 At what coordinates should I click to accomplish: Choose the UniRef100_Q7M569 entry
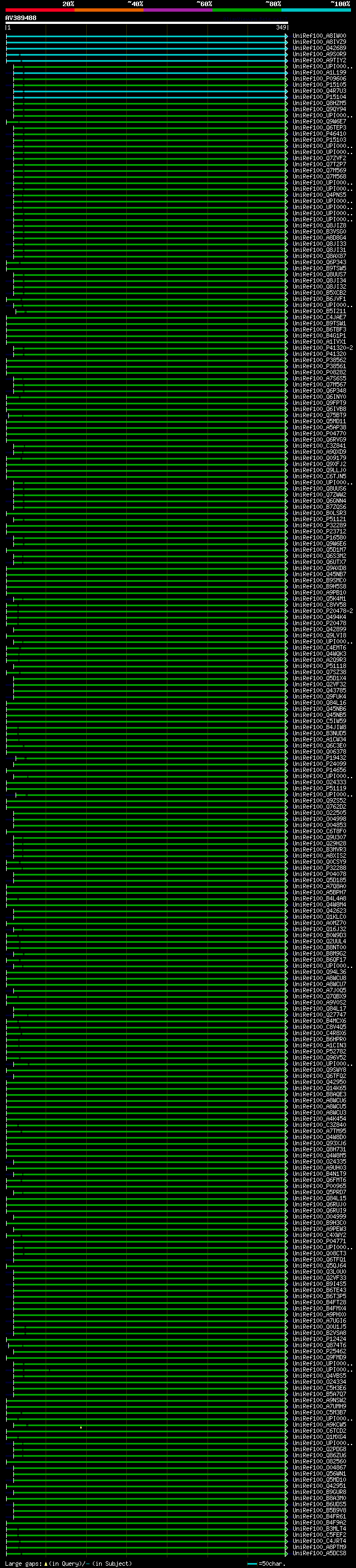click(319, 171)
